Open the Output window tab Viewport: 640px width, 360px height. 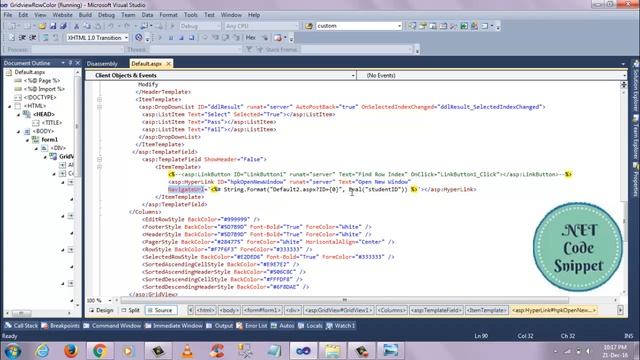pos(220,326)
